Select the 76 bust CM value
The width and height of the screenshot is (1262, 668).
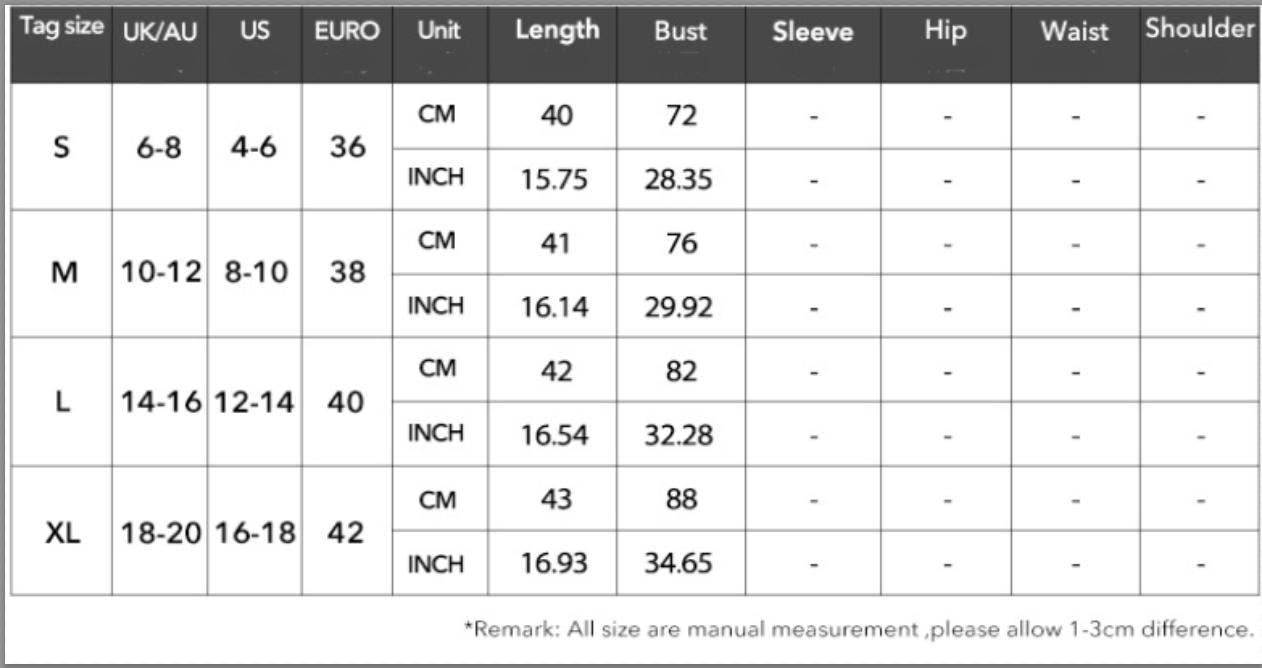(x=681, y=243)
